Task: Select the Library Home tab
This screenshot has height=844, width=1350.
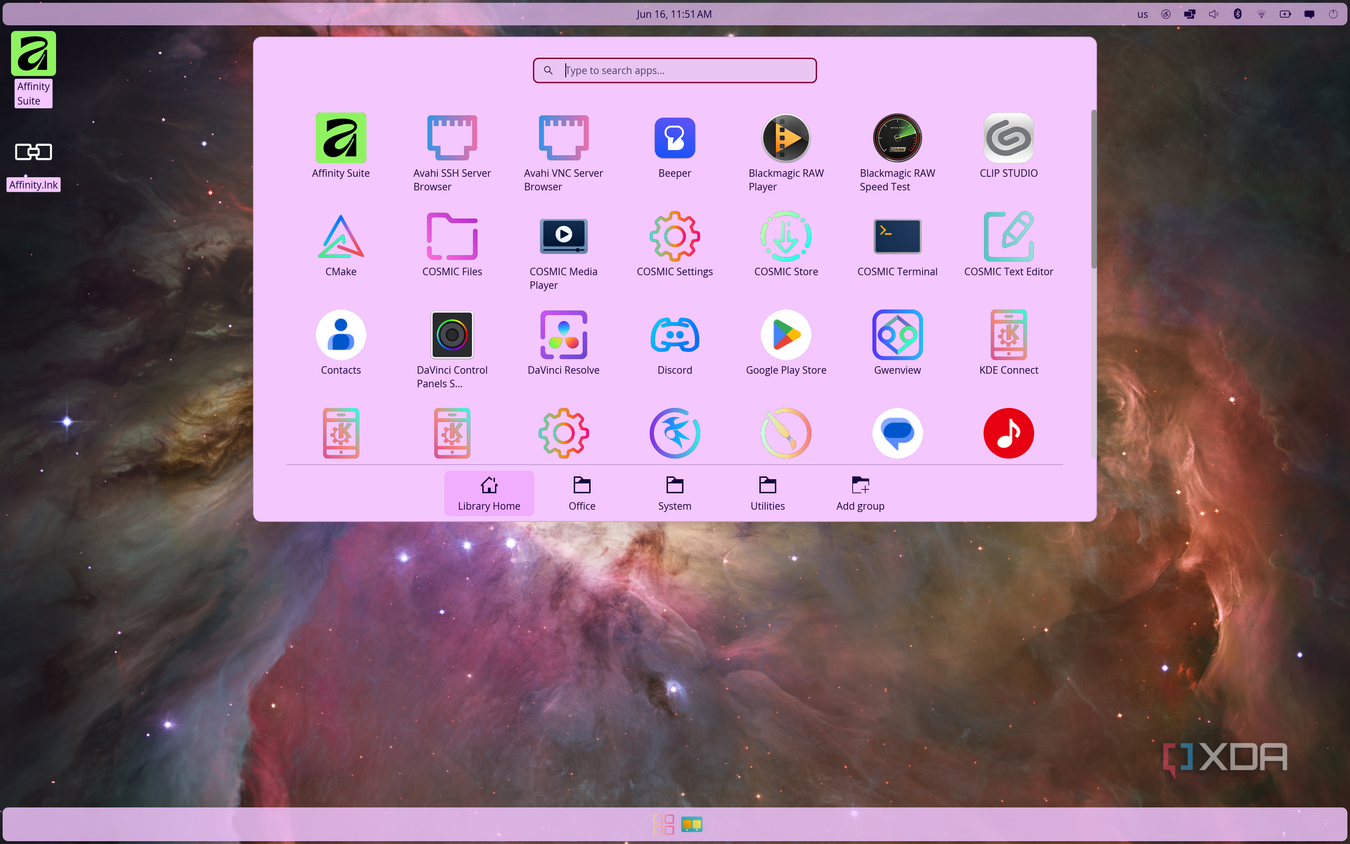Action: coord(489,494)
